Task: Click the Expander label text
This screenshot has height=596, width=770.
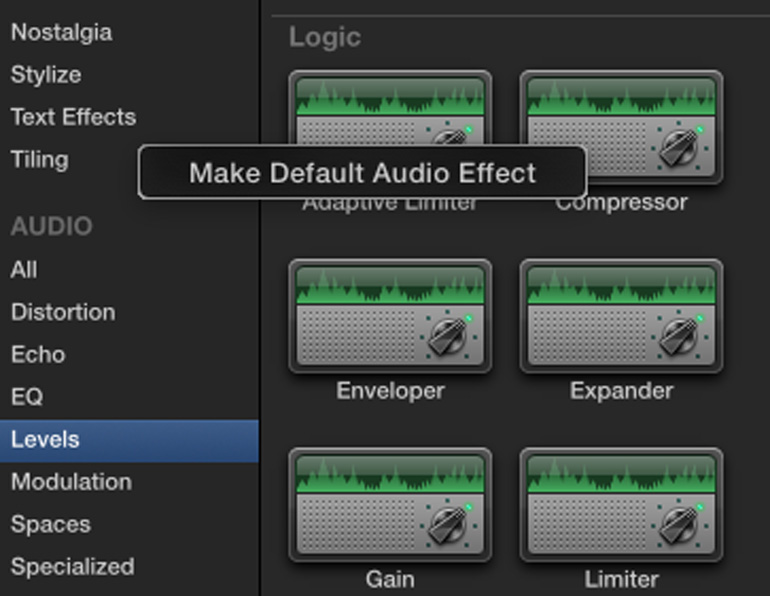Action: coord(621,391)
